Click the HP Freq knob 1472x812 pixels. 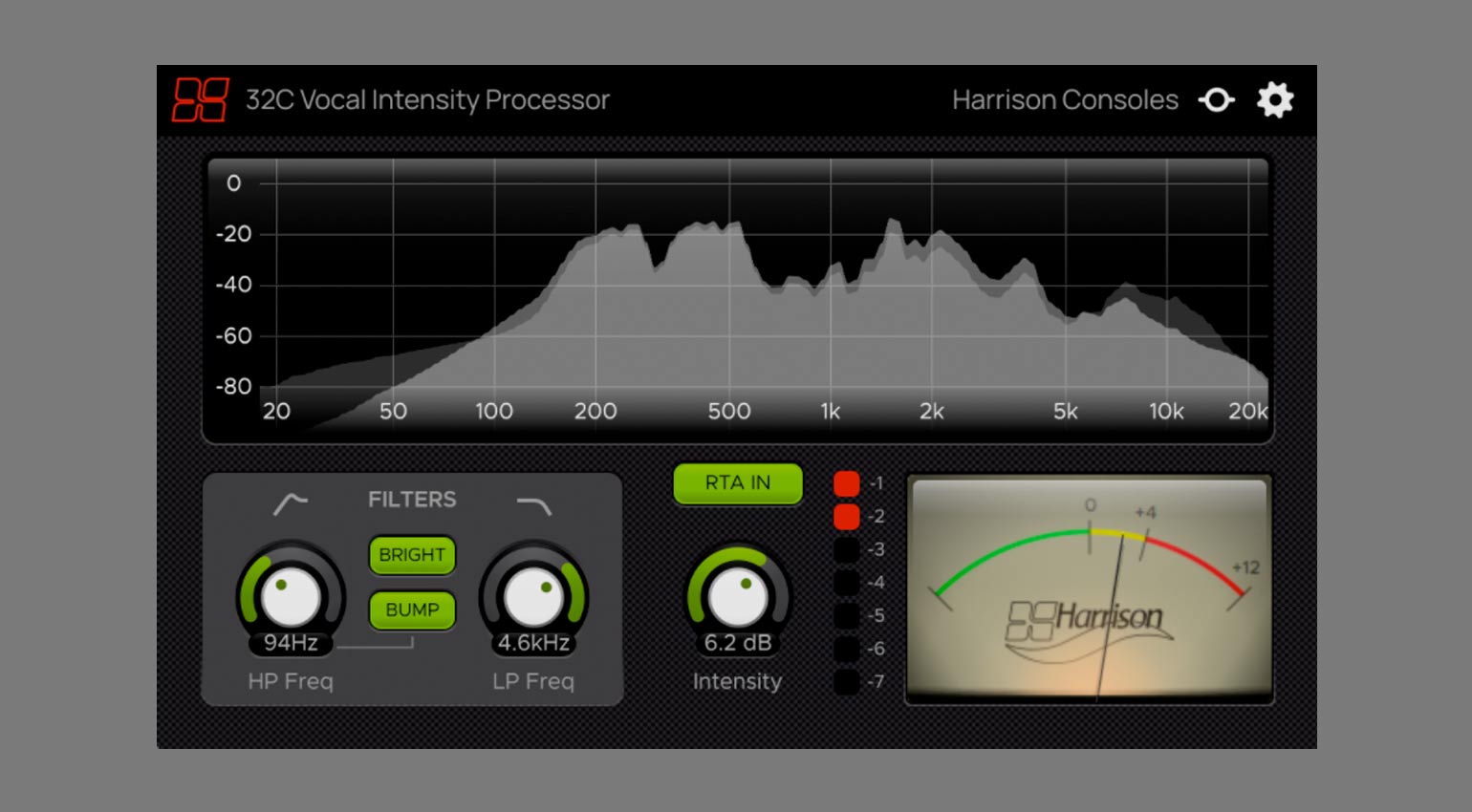coord(290,594)
